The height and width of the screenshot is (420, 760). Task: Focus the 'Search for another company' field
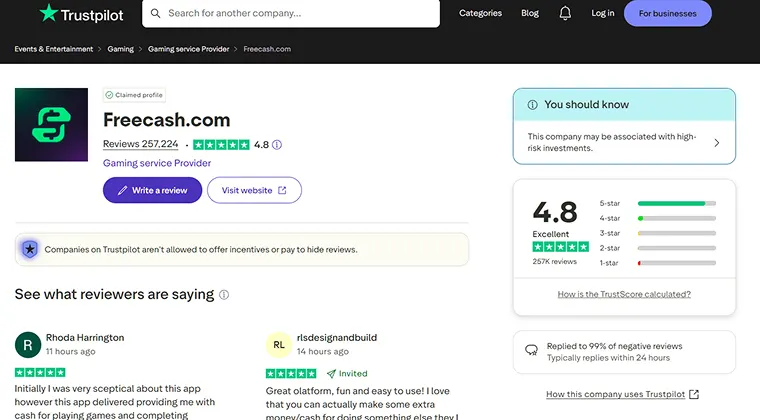(291, 13)
